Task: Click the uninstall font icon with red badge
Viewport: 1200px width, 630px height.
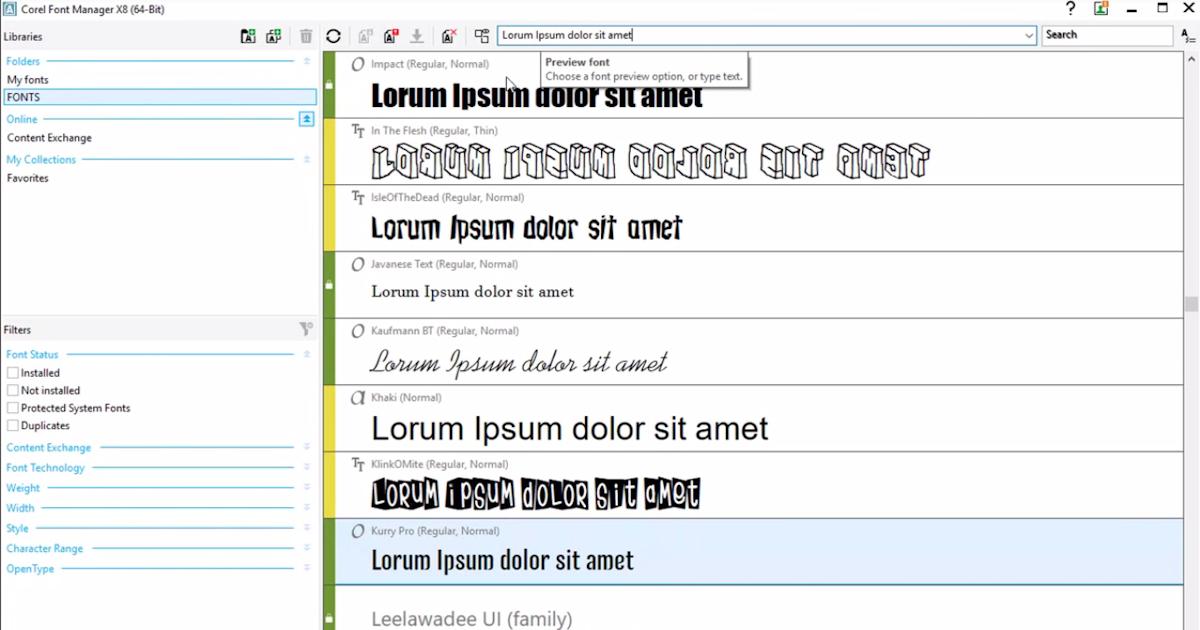Action: [x=391, y=36]
